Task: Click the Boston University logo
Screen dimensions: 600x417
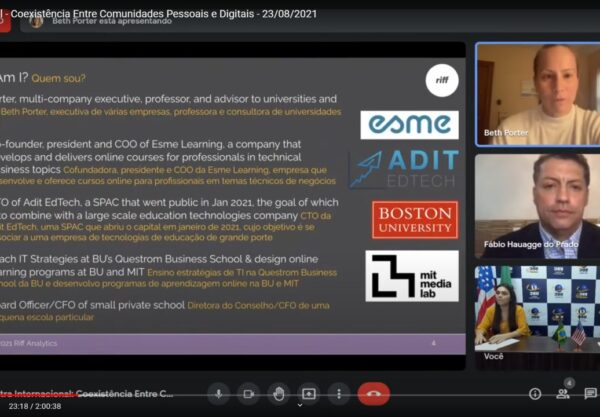Action: [414, 219]
